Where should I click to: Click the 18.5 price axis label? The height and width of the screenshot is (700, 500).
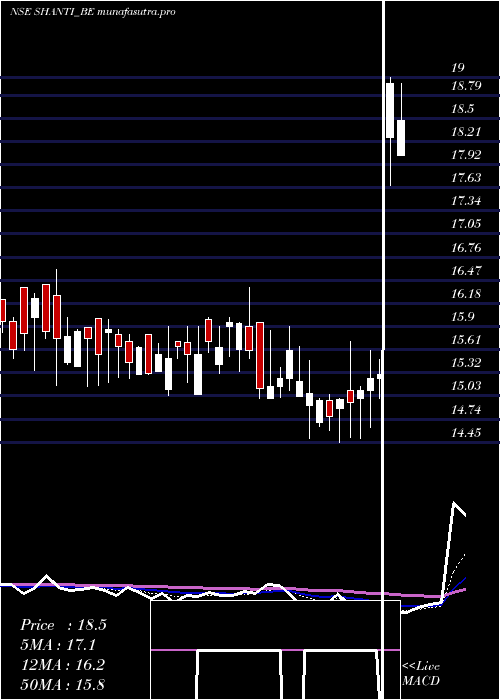pos(462,109)
